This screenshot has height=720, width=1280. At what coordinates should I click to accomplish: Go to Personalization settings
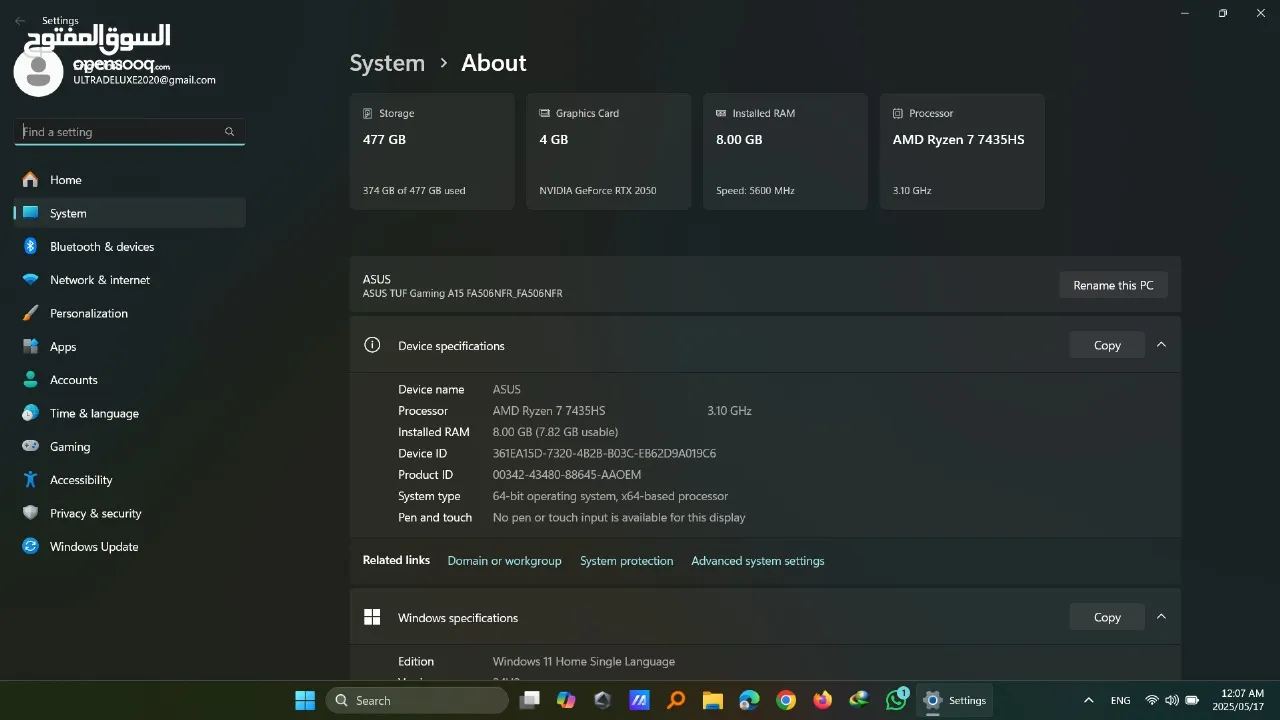click(x=130, y=313)
